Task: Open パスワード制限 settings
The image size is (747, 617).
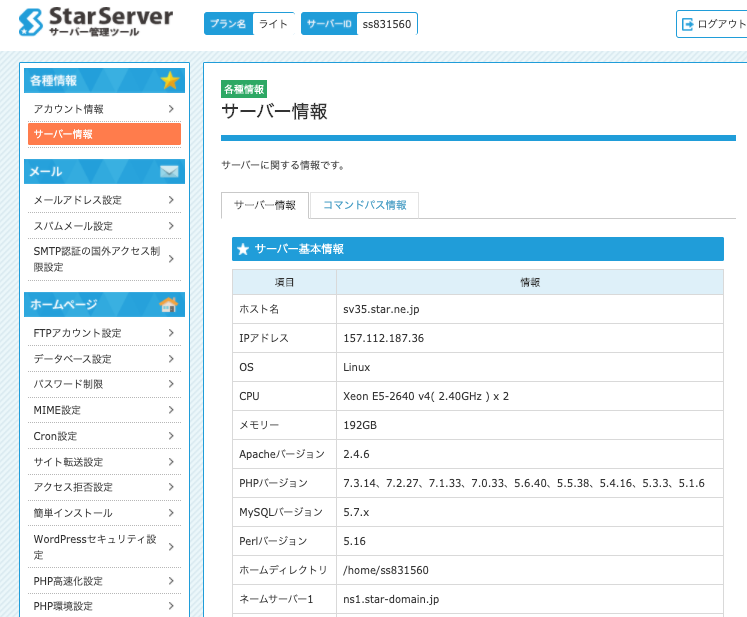Action: pos(104,384)
